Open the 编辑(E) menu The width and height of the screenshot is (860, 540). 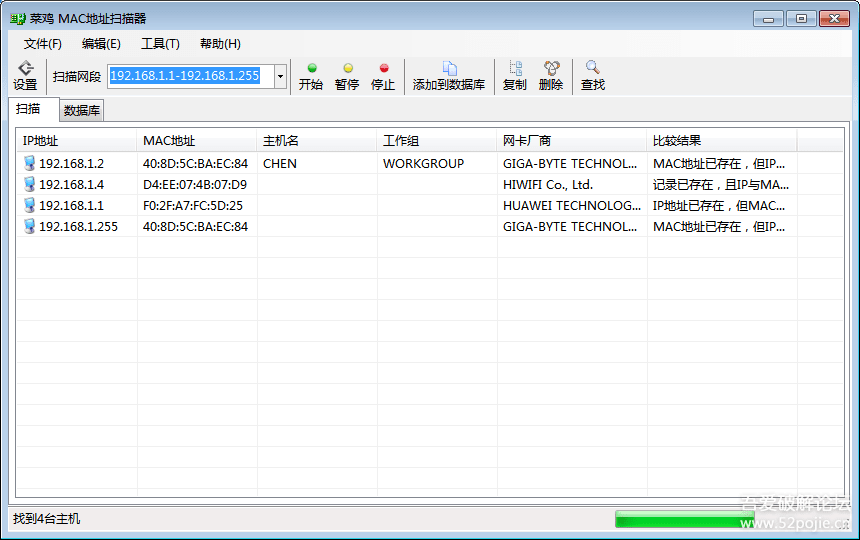[101, 44]
